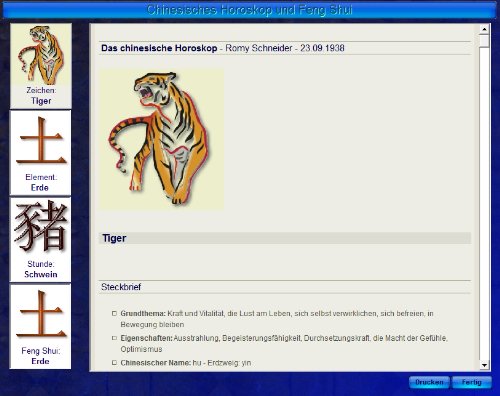This screenshot has width=500, height=396.
Task: Click the Das chinesische Horoskop header text
Action: [159, 48]
